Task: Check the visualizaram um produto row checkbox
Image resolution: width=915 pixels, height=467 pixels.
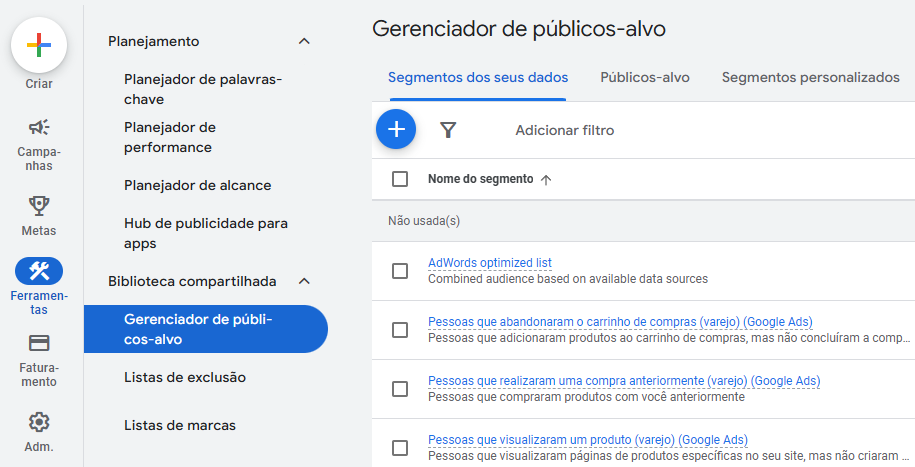Action: click(400, 448)
